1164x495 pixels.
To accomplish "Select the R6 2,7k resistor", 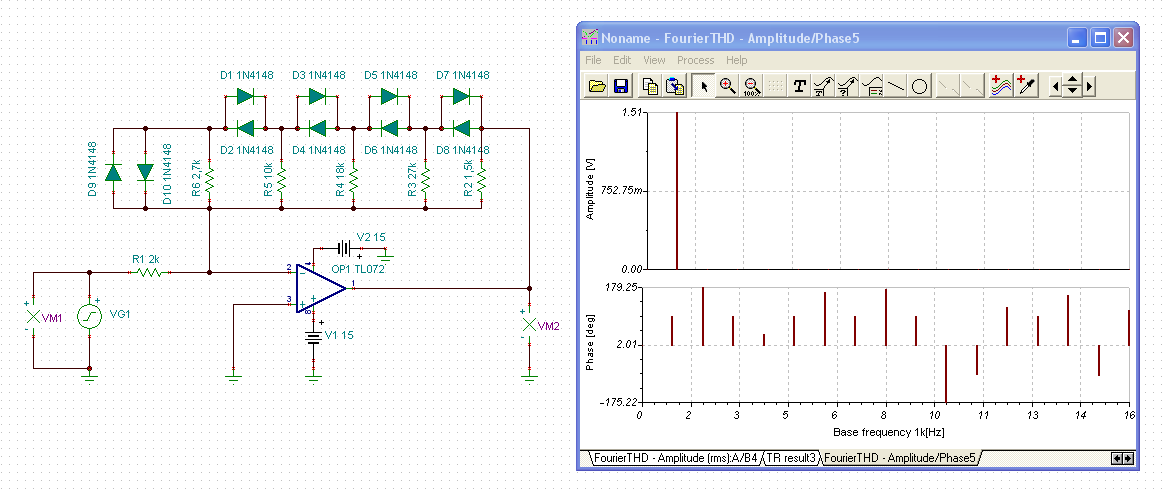I will click(x=210, y=179).
